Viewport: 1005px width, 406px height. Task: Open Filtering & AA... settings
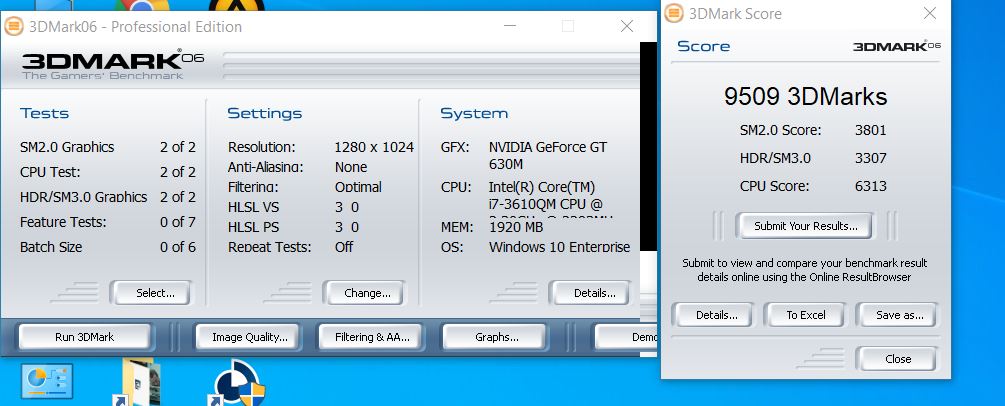[x=372, y=337]
